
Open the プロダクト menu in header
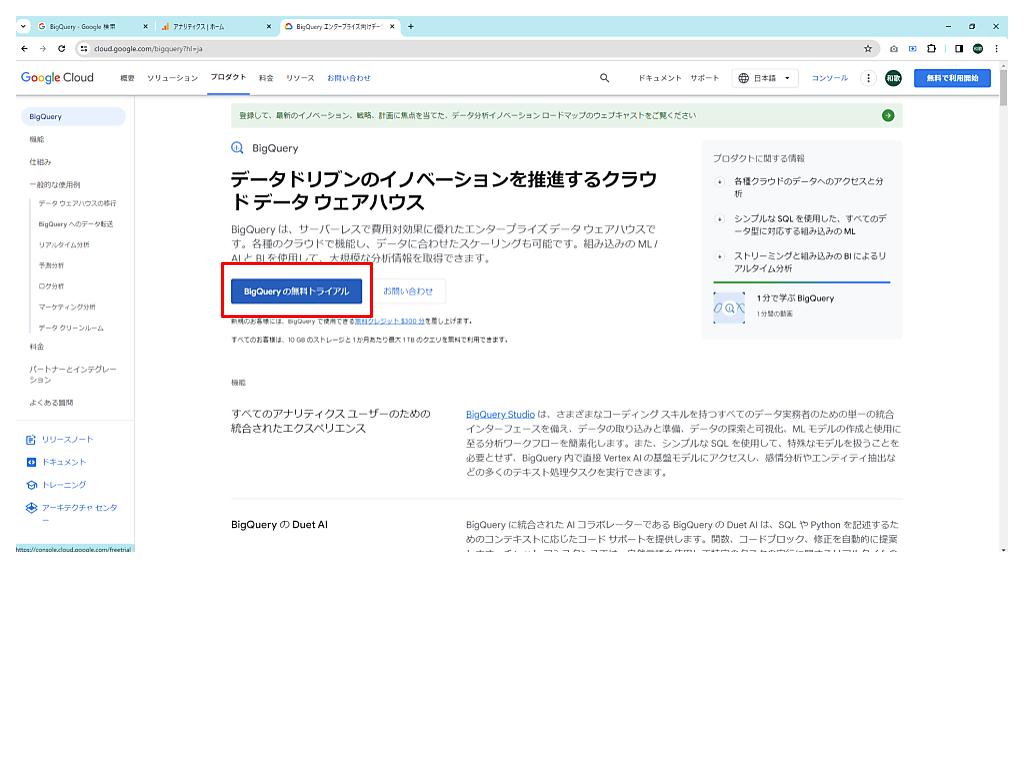(228, 78)
